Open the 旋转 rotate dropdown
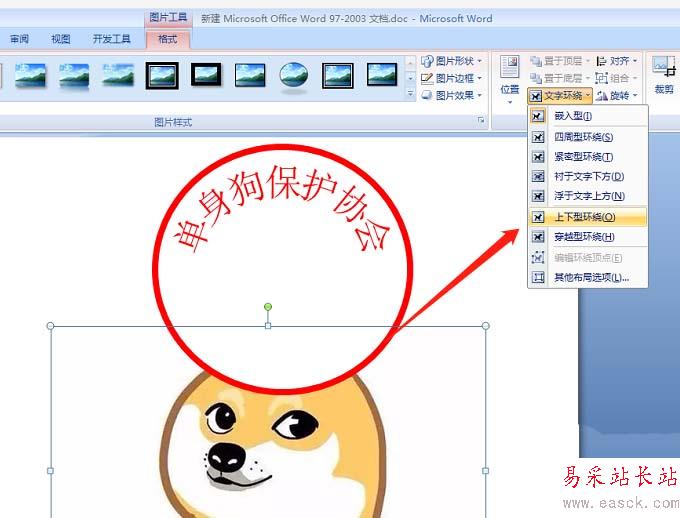Image resolution: width=680 pixels, height=518 pixels. [x=616, y=95]
